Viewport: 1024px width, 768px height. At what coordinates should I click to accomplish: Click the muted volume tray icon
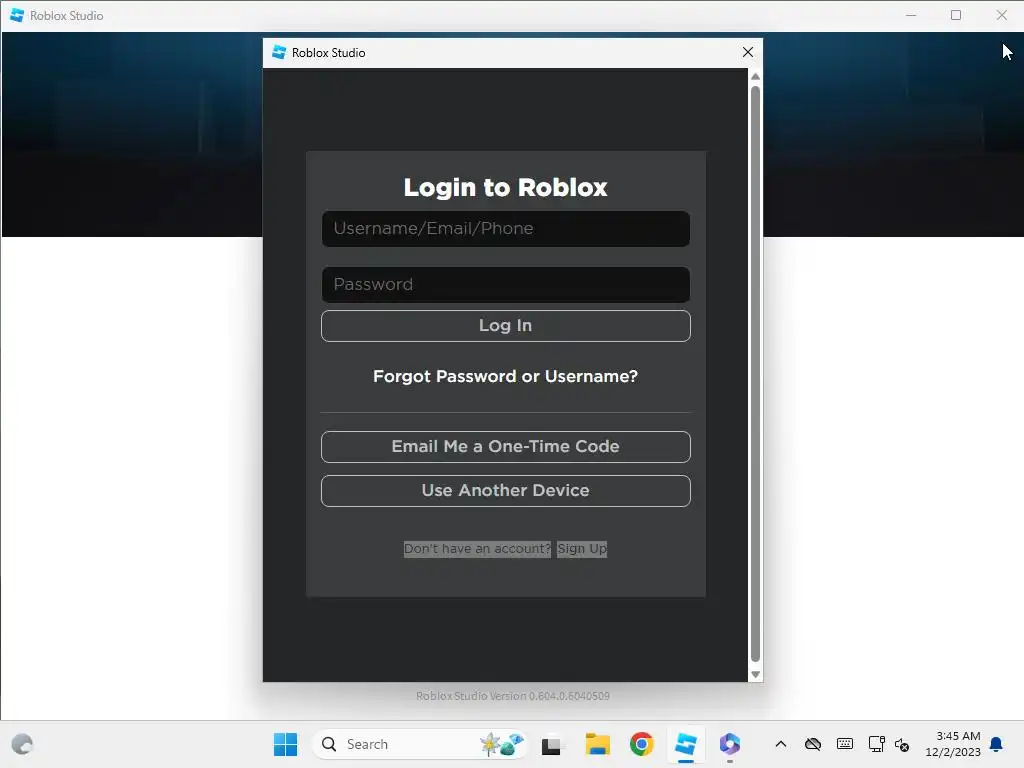coord(902,744)
